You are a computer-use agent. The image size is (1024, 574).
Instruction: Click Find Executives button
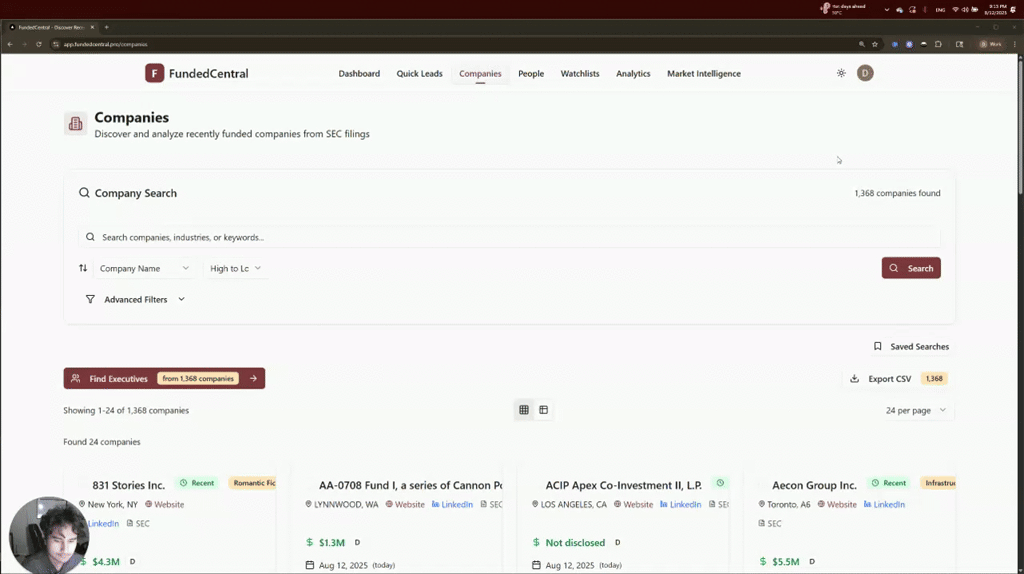pos(164,378)
